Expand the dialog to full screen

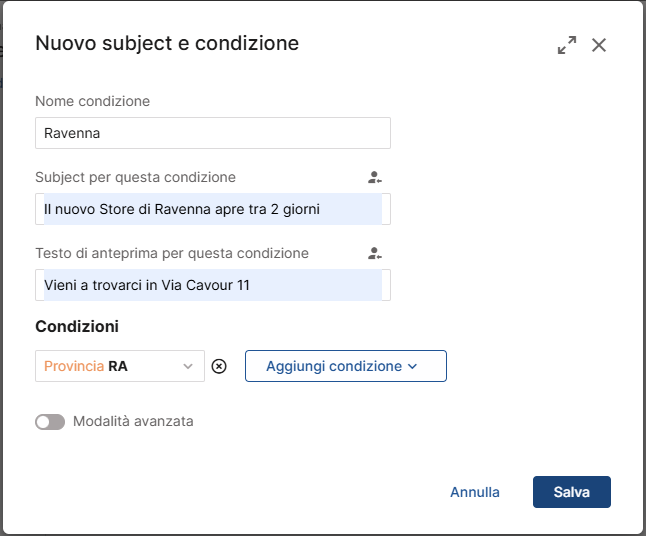[567, 45]
